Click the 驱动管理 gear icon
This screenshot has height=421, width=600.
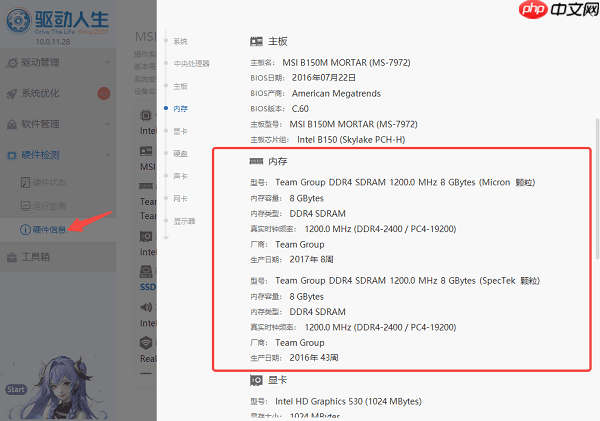pyautogui.click(x=12, y=63)
